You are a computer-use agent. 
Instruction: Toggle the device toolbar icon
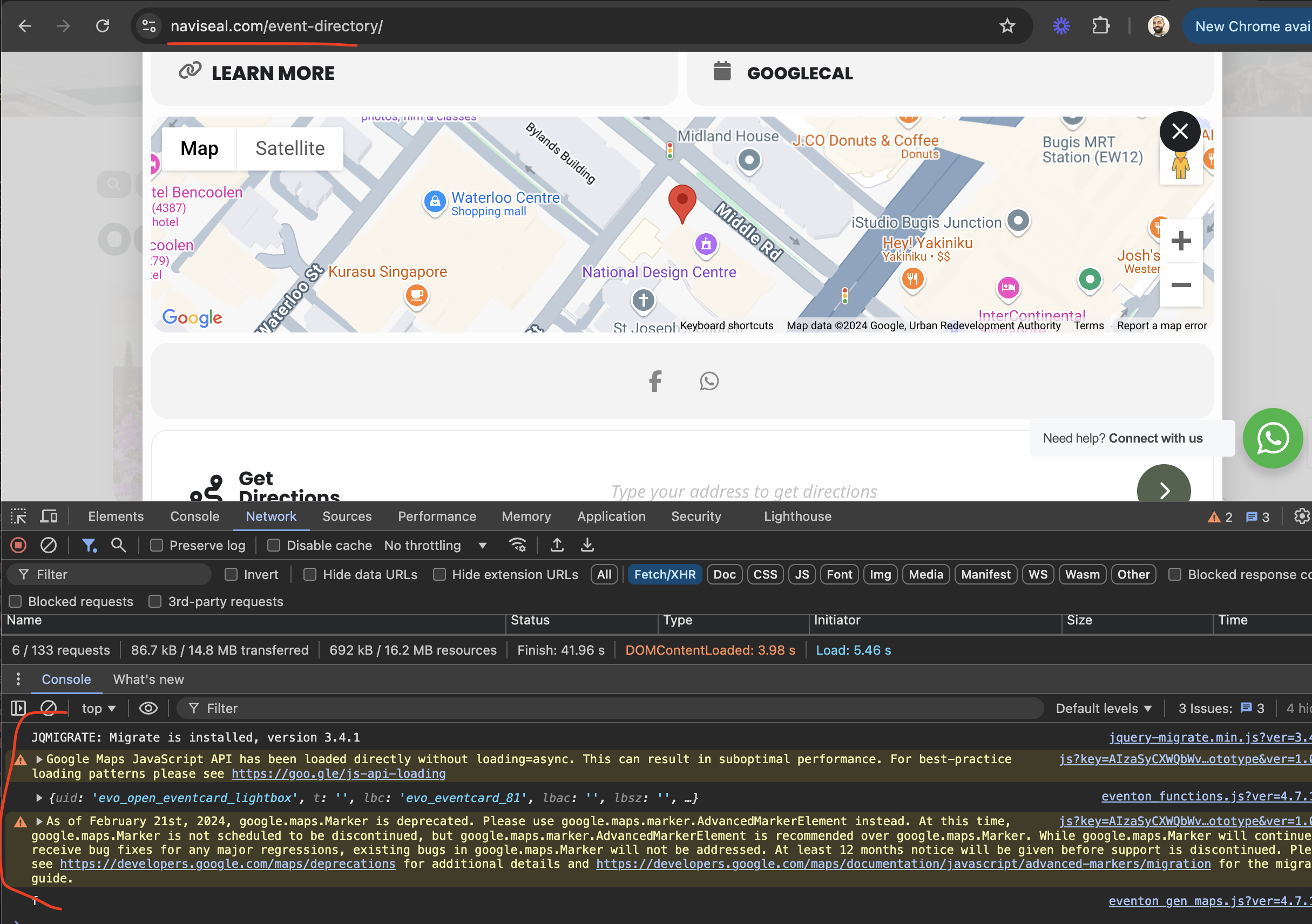pos(49,517)
